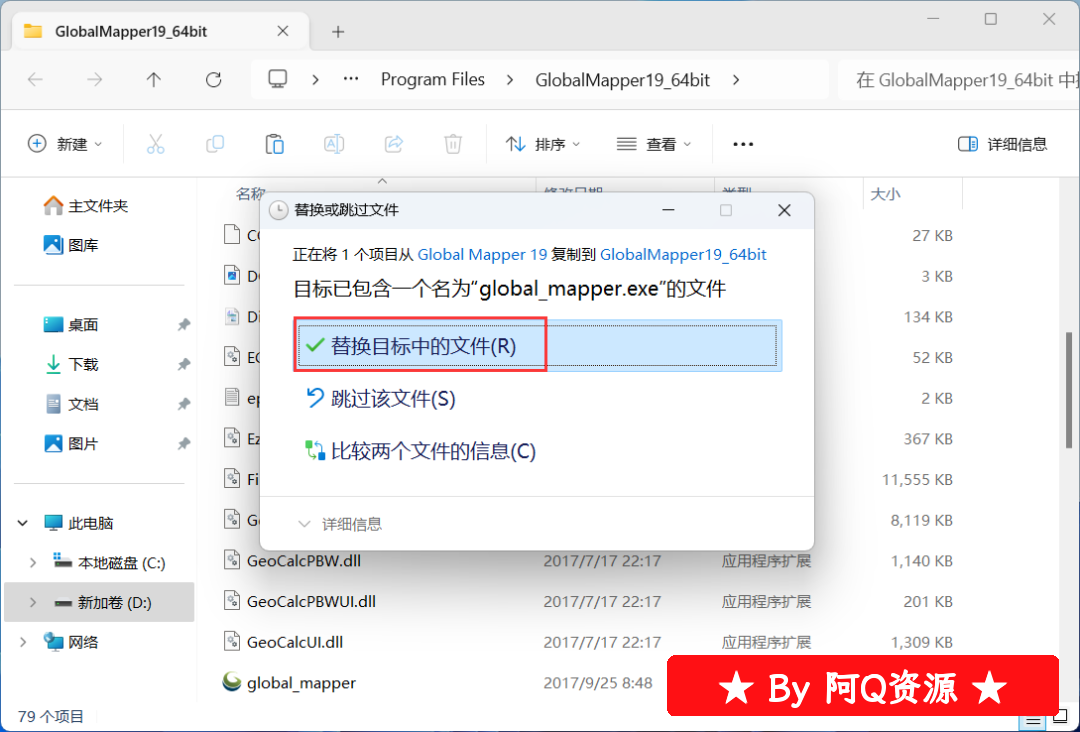Collapse the 此电脑 tree node
This screenshot has width=1080, height=732.
23,523
